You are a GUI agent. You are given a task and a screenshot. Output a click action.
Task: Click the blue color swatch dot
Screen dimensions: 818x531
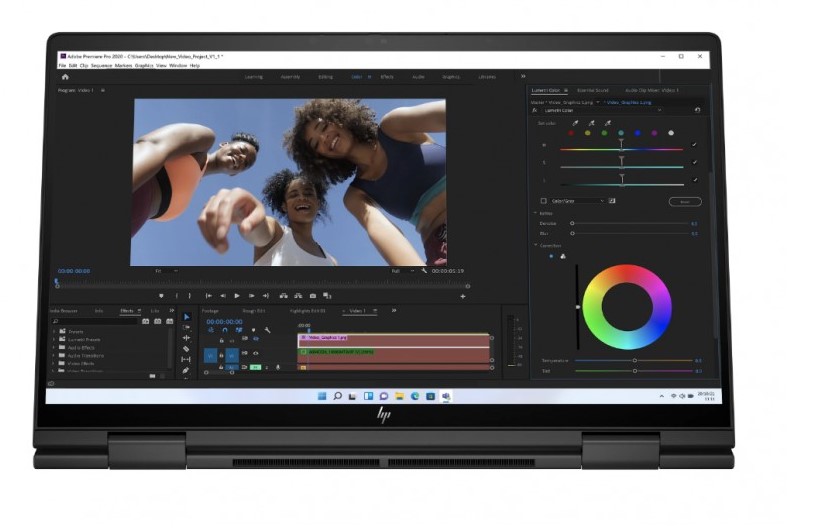click(637, 133)
